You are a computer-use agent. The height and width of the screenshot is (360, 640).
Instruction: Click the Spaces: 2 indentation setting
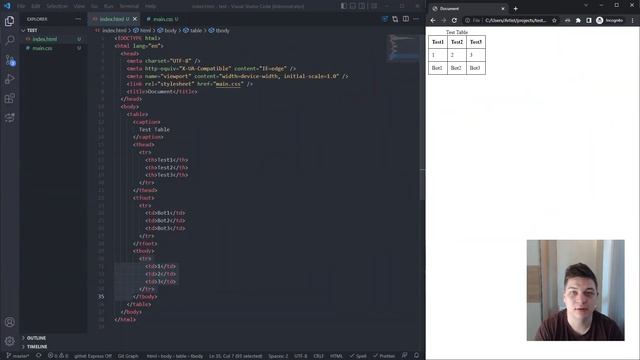pos(278,356)
